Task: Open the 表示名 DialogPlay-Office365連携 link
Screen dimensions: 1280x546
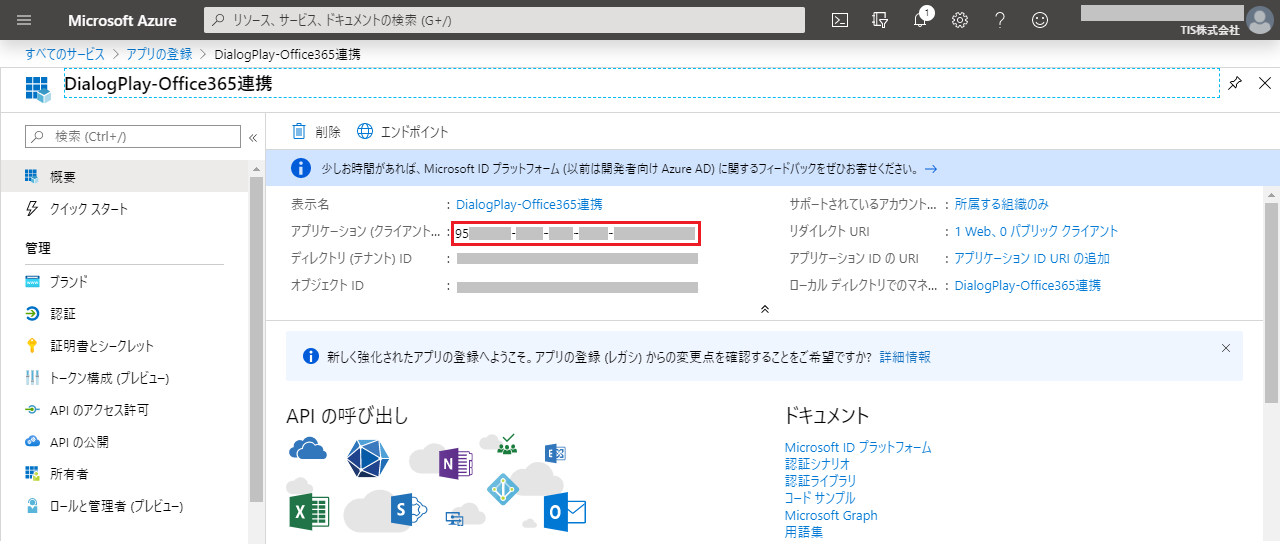Action: click(529, 204)
